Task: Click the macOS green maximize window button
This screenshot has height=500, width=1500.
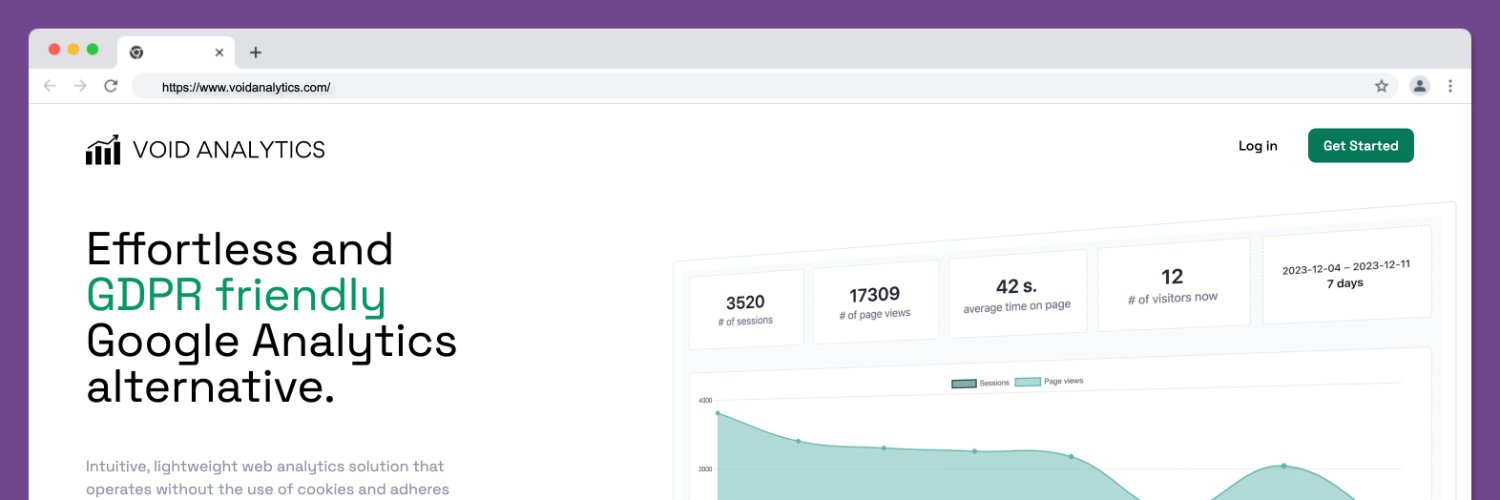Action: pyautogui.click(x=92, y=49)
